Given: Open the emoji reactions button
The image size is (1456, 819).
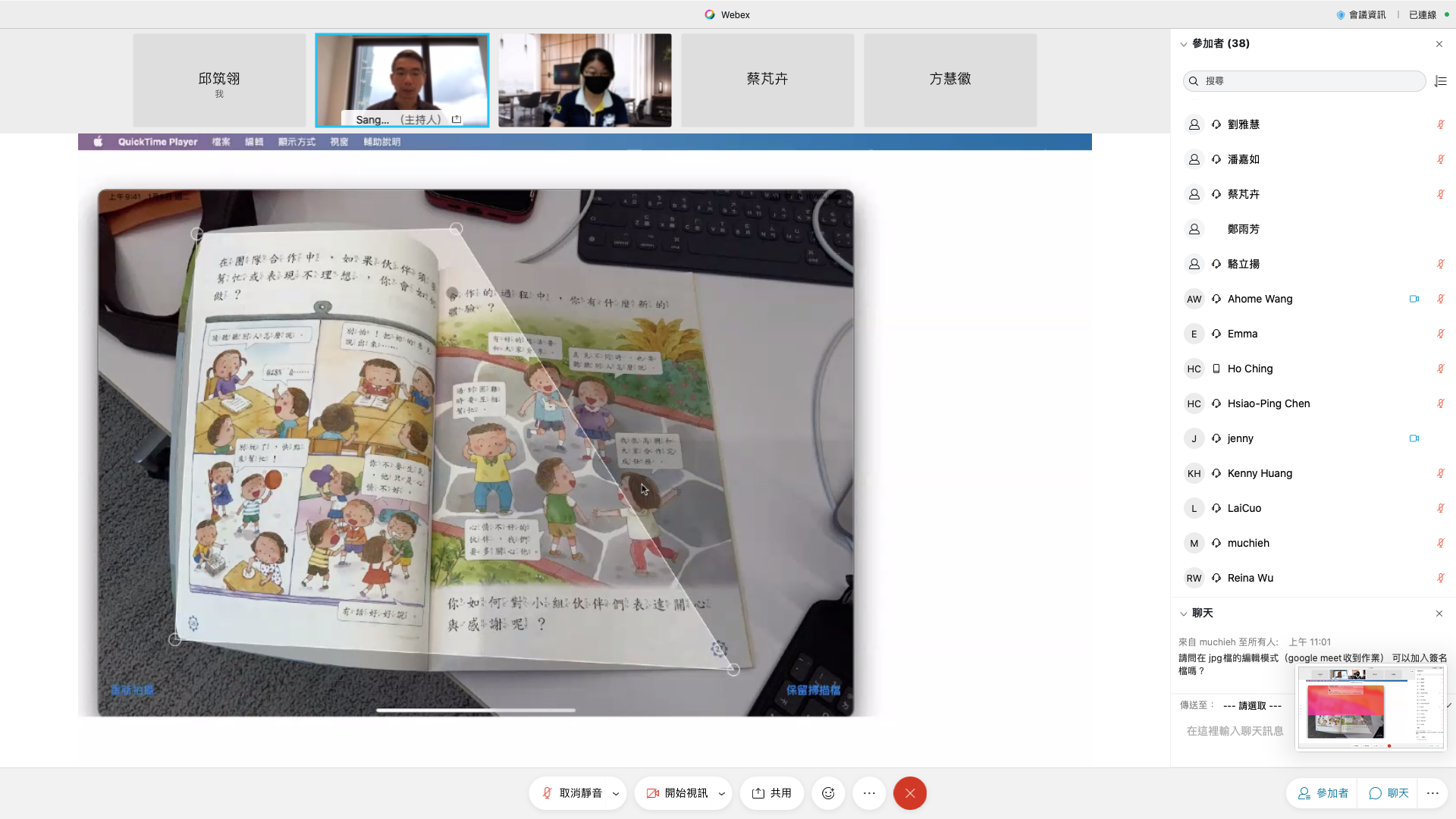Looking at the screenshot, I should (x=828, y=793).
